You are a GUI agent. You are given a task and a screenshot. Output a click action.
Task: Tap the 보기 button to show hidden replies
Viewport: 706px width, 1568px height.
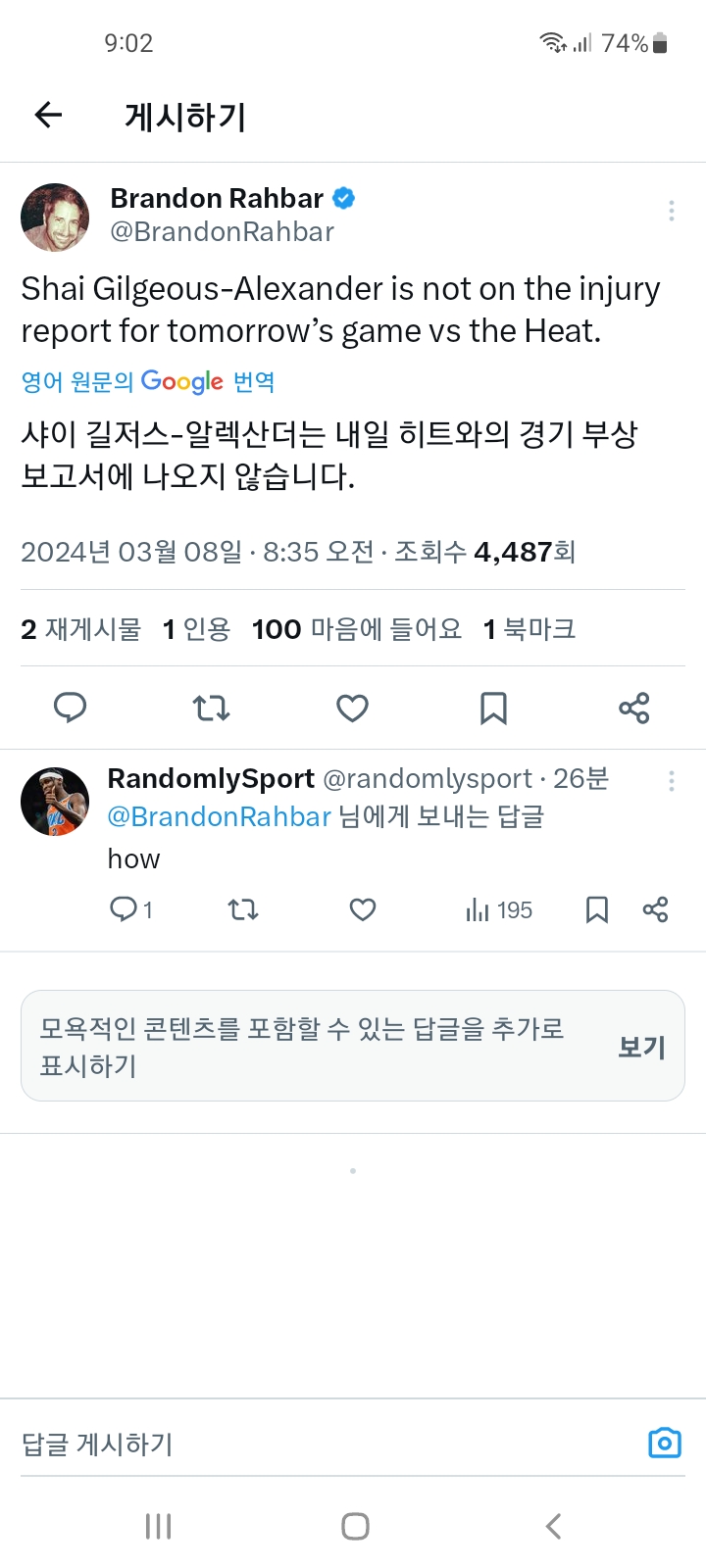pos(641,1047)
